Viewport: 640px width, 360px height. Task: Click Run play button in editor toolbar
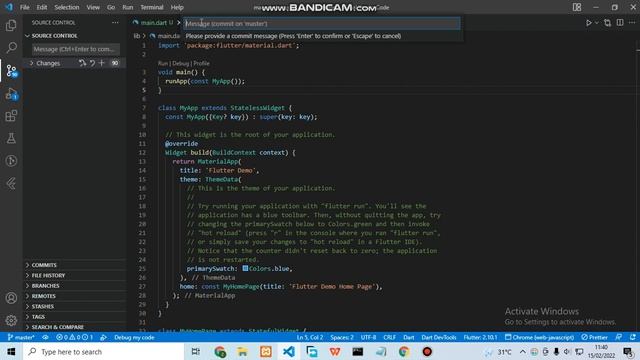(x=589, y=23)
